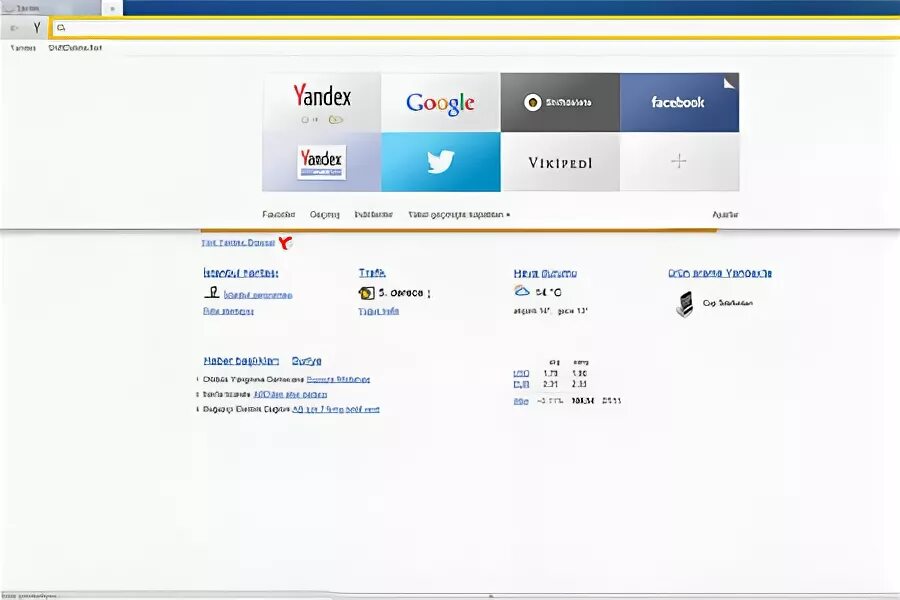Viewport: 900px width, 600px height.
Task: Open the Yandex page preview tile
Action: pyautogui.click(x=321, y=162)
